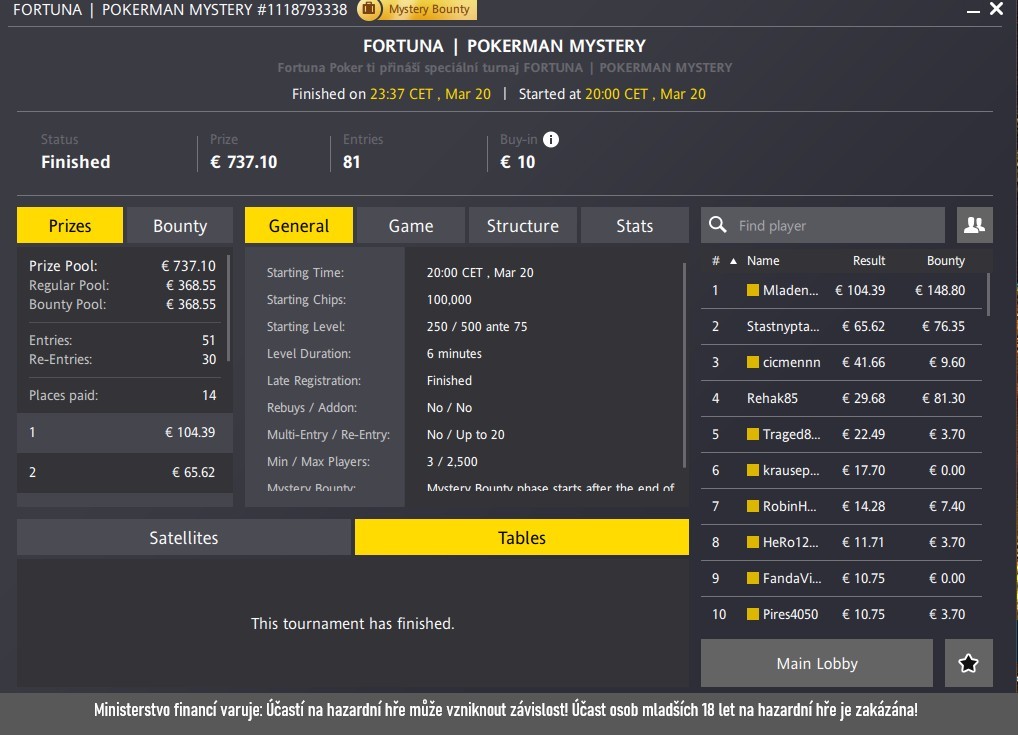Open the Stats tab

click(x=634, y=225)
